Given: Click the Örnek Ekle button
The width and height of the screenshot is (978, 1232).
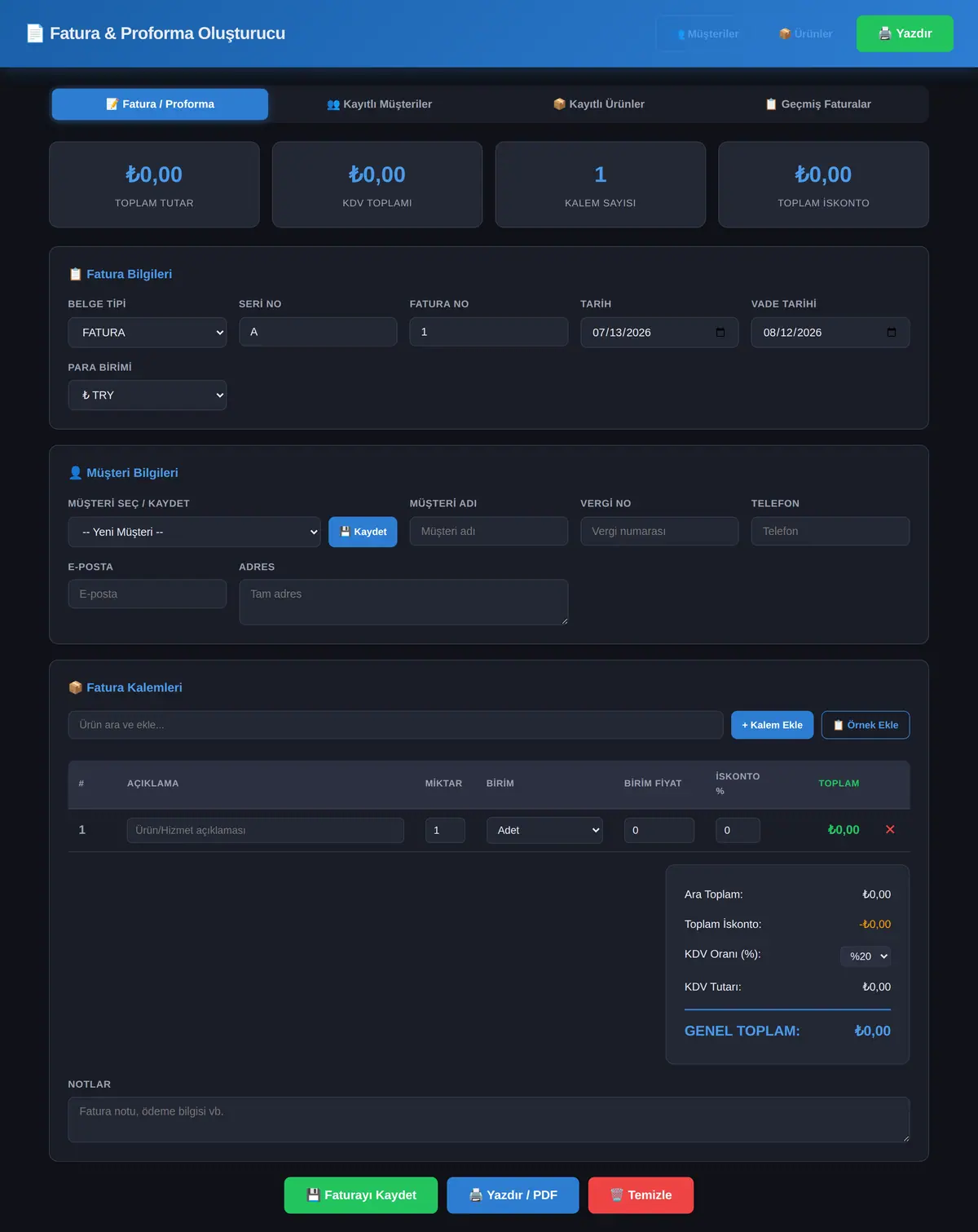Looking at the screenshot, I should [x=866, y=725].
